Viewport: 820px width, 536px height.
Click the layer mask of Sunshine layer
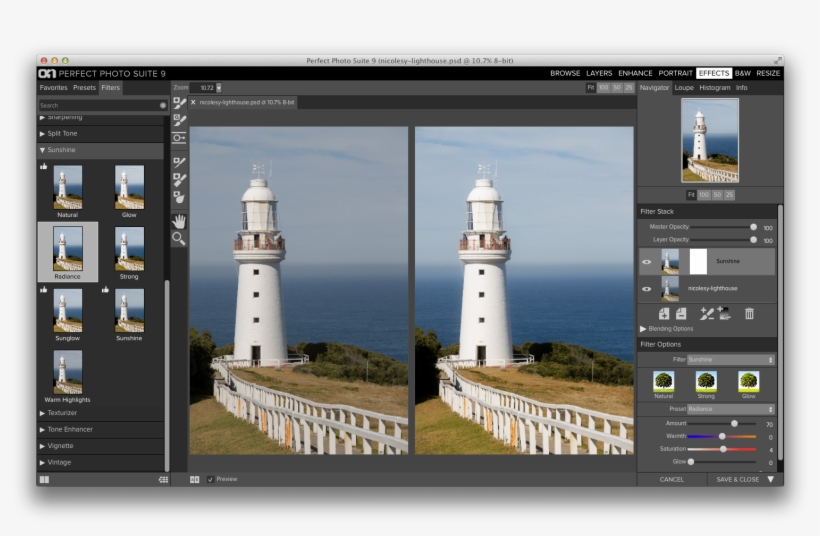pos(698,261)
